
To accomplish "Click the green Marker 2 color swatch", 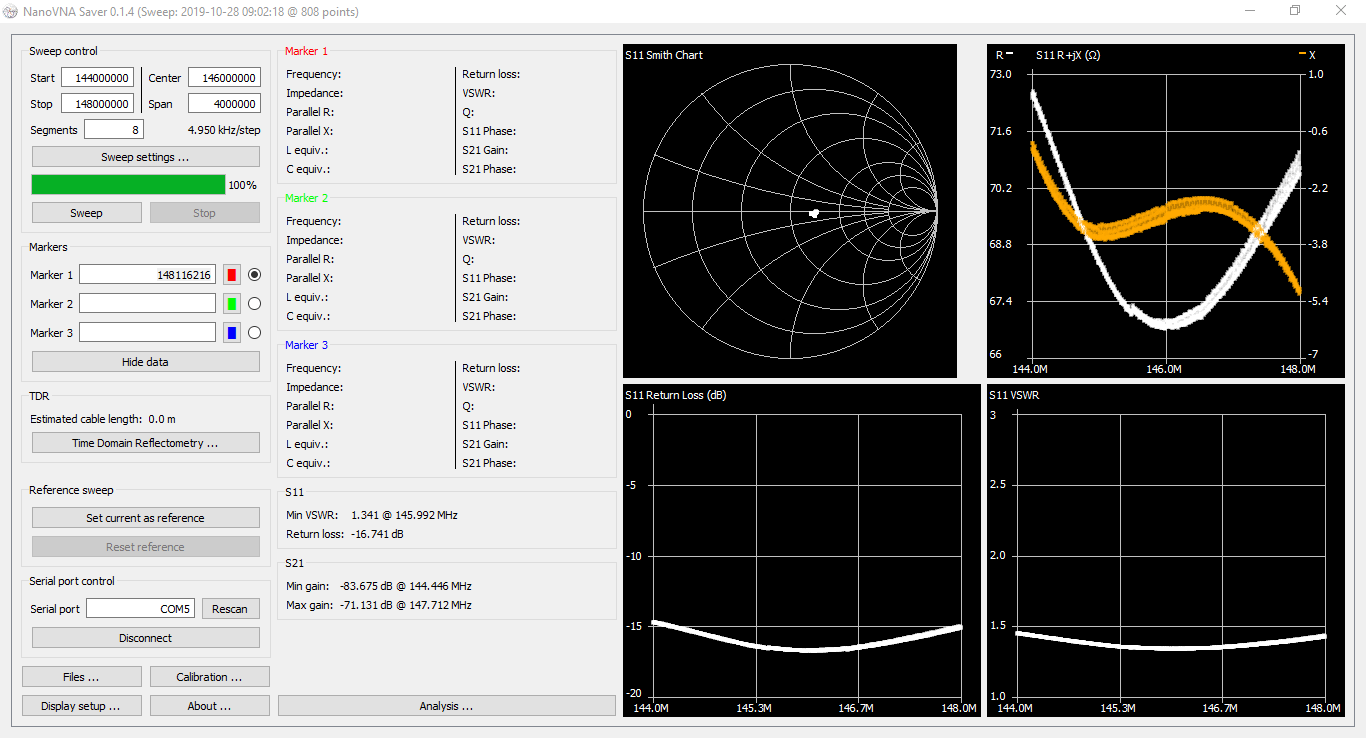I will (x=232, y=303).
